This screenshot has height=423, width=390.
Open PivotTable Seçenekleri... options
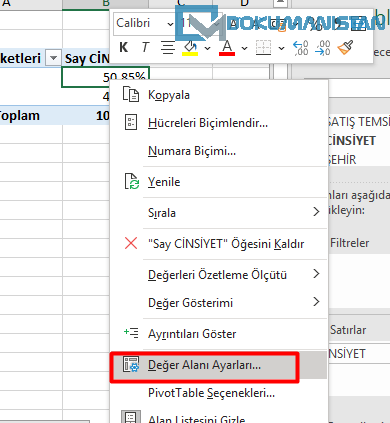point(219,393)
